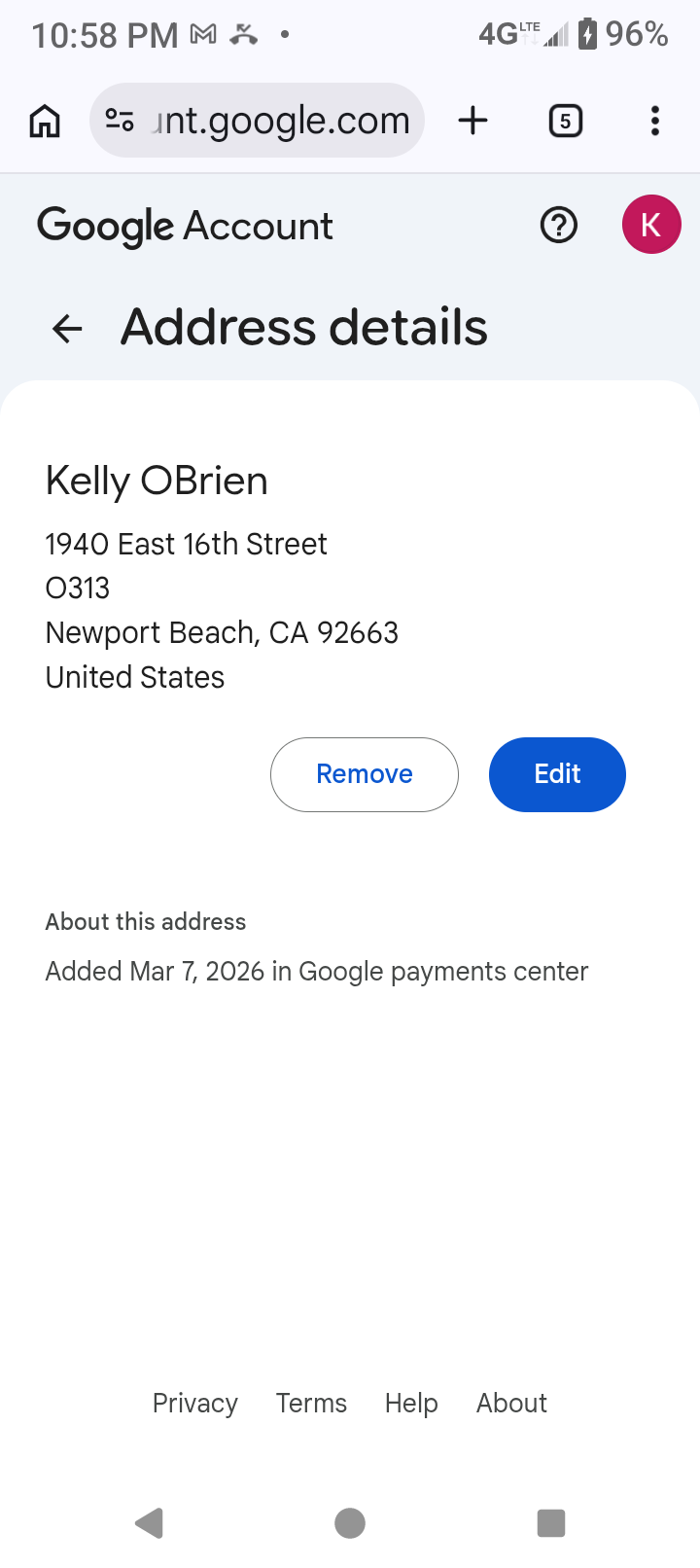Open site info icon in address bar

tap(120, 121)
